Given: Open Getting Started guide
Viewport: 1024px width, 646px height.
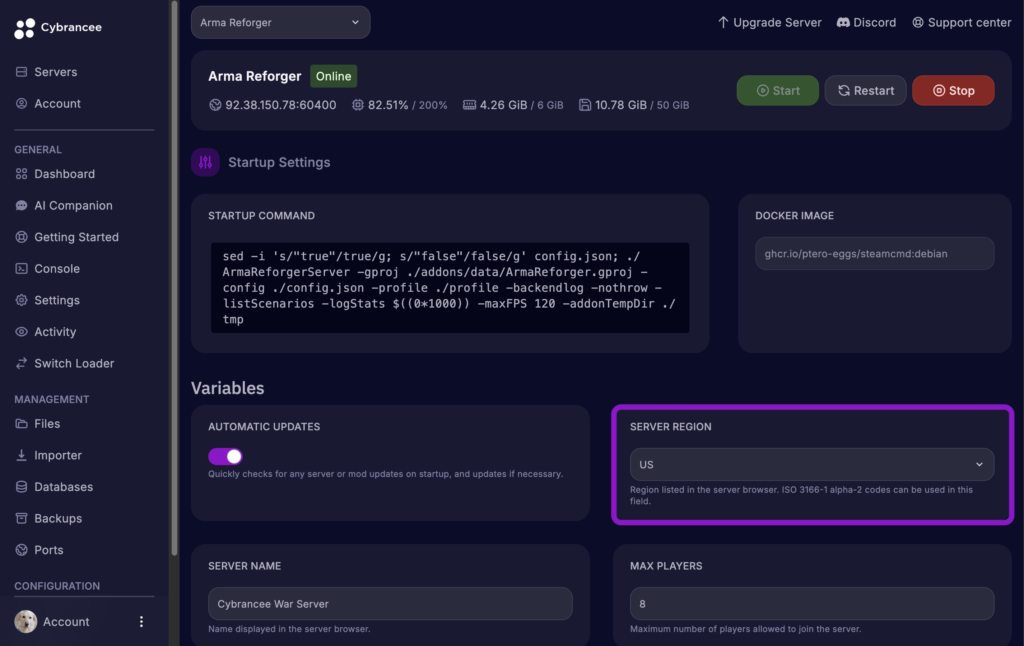Looking at the screenshot, I should [x=76, y=237].
